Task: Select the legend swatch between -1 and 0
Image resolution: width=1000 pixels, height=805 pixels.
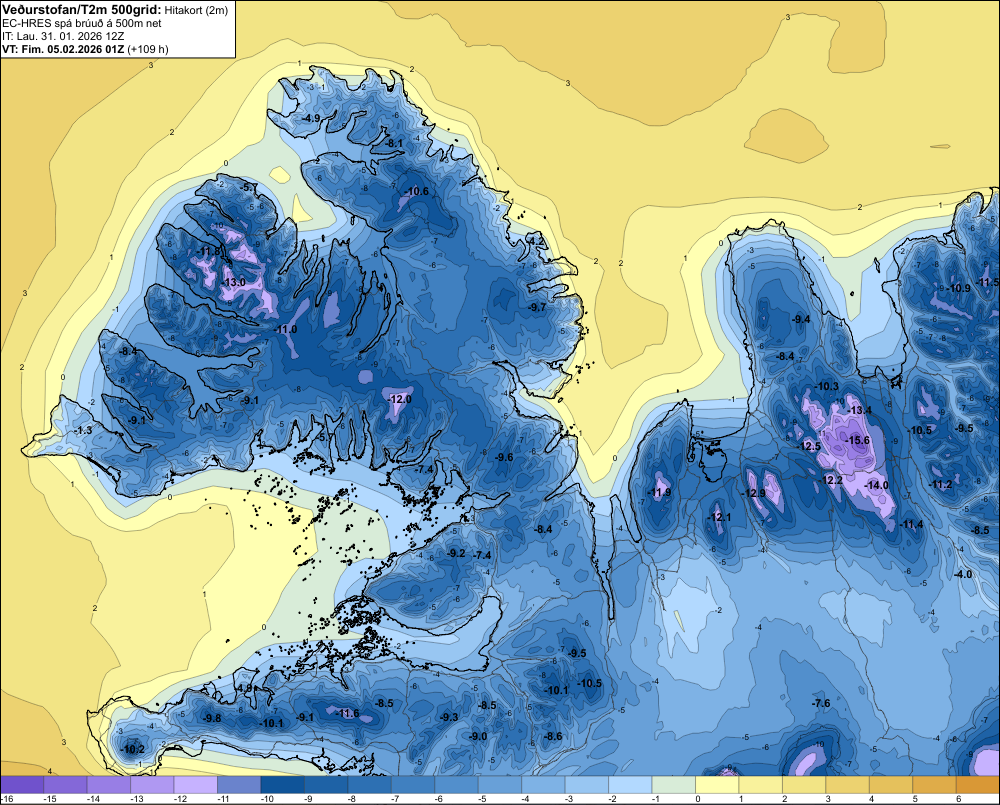Action: click(x=673, y=785)
